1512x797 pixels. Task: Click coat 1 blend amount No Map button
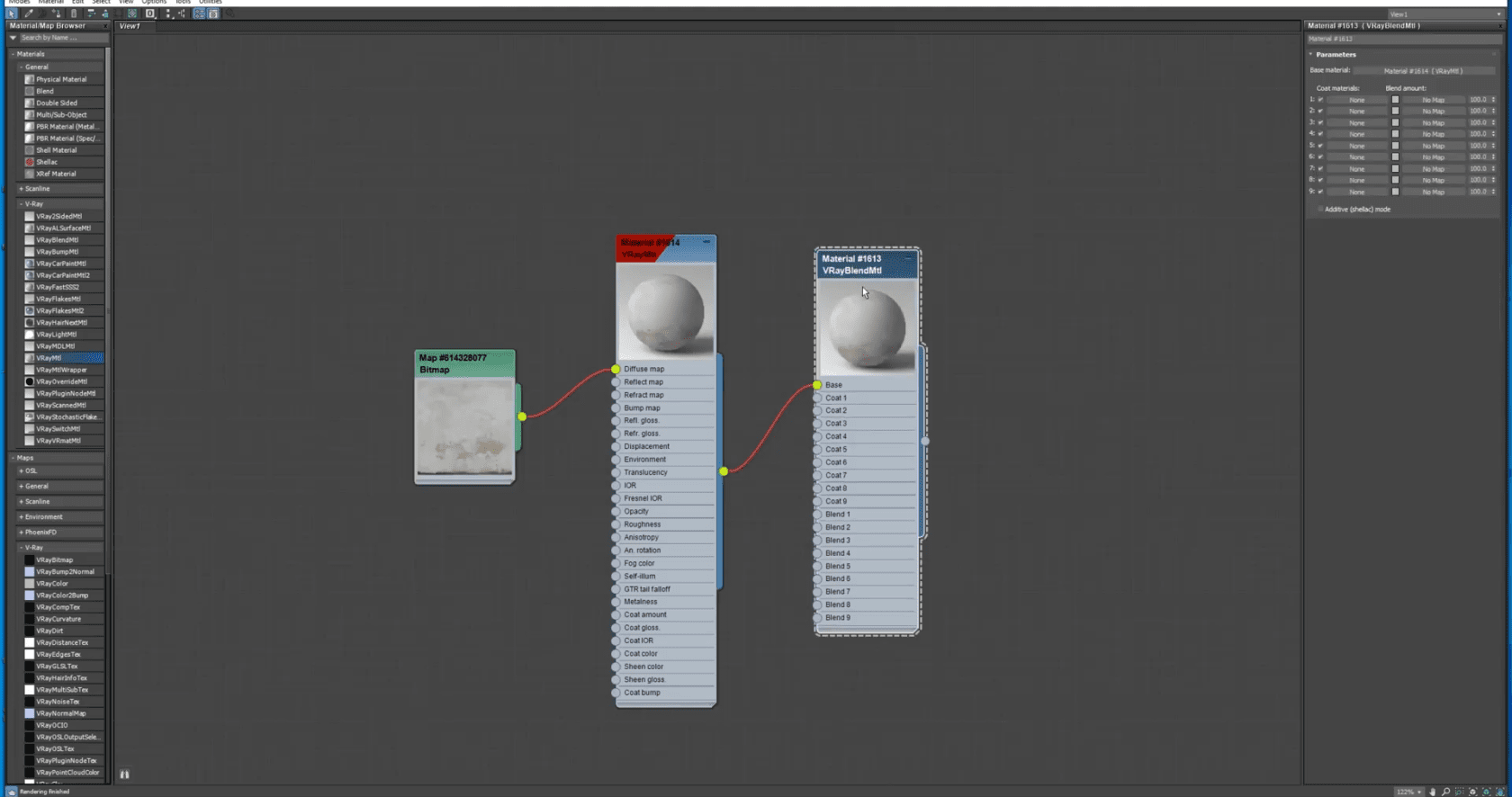(x=1433, y=100)
